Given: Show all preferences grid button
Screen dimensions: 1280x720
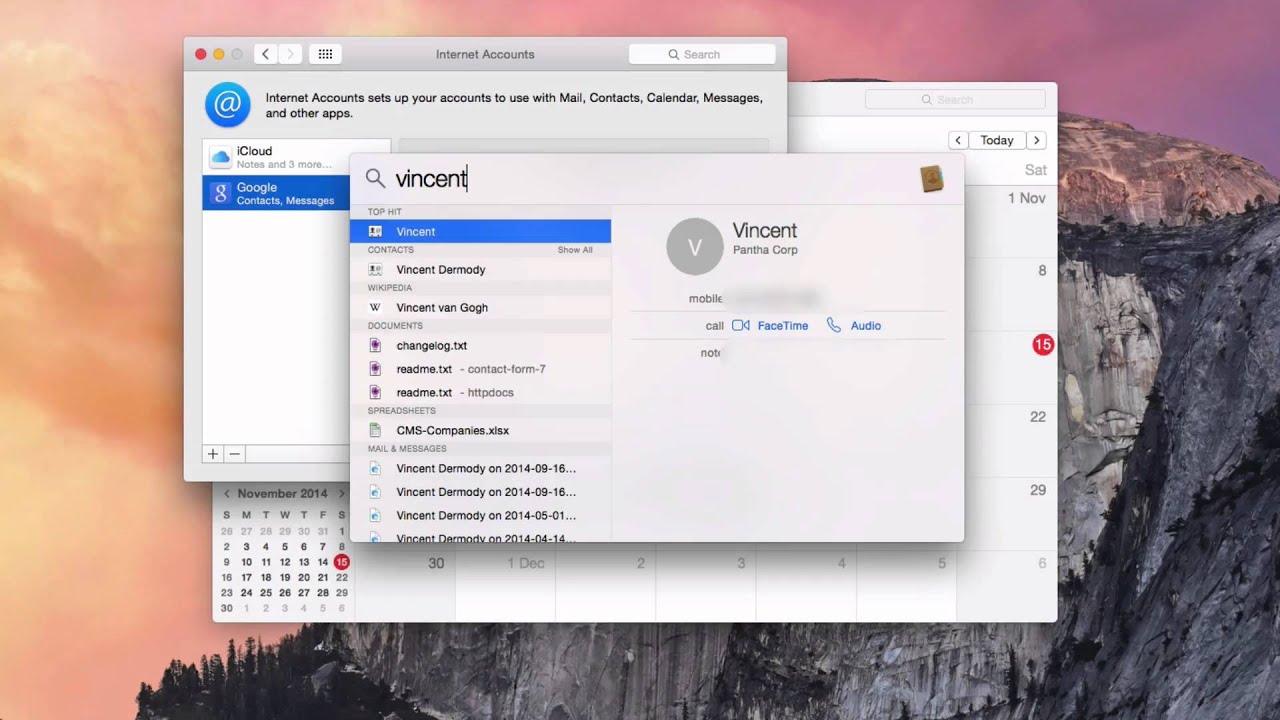Looking at the screenshot, I should pyautogui.click(x=325, y=54).
